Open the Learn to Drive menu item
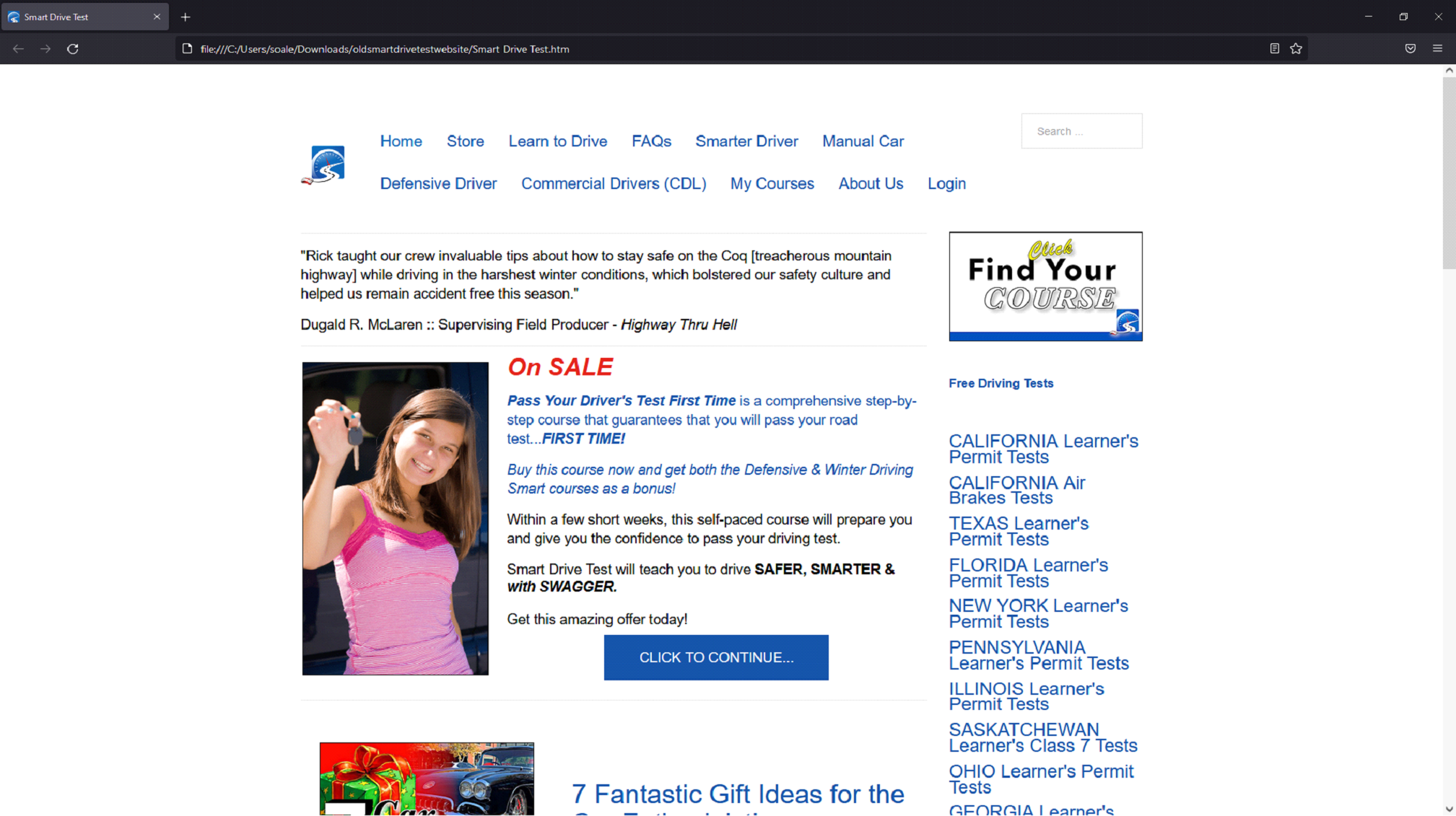This screenshot has height=816, width=1456. point(557,141)
